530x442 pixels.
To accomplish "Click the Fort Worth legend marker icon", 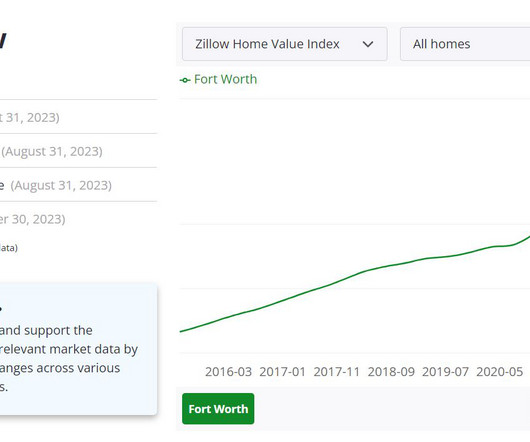I will point(185,80).
